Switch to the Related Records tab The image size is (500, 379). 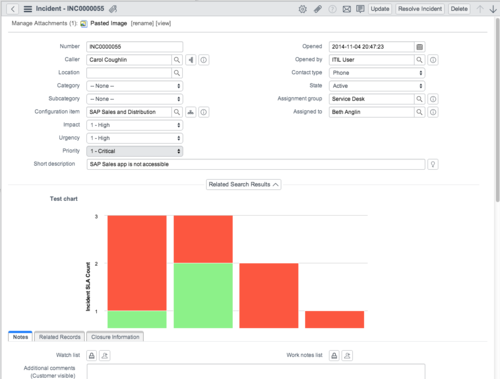coord(60,337)
